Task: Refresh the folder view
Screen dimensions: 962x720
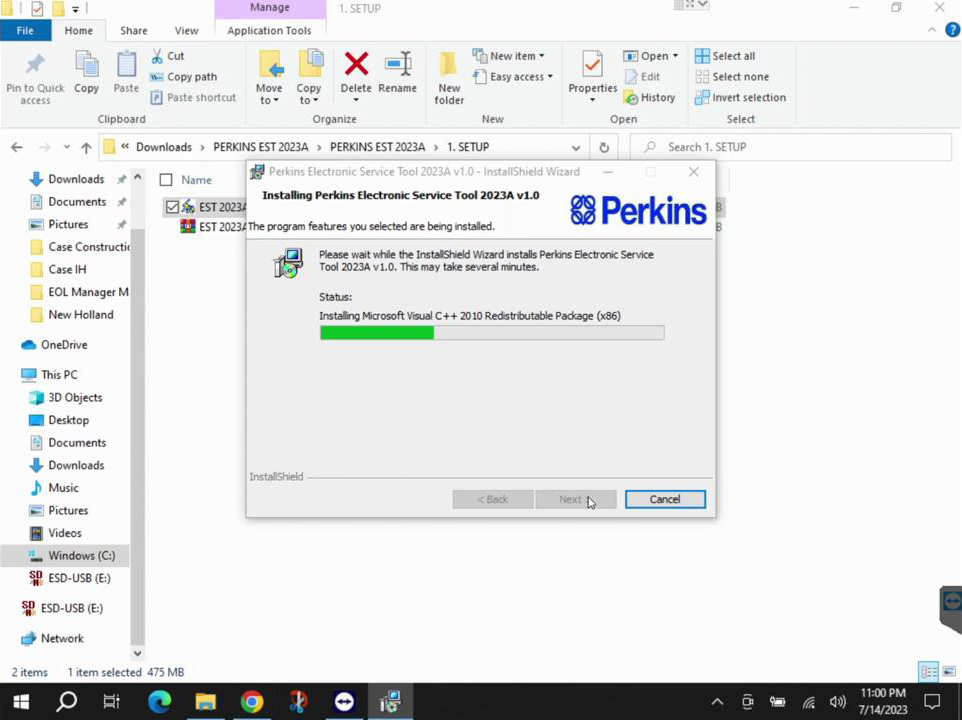Action: tap(604, 147)
